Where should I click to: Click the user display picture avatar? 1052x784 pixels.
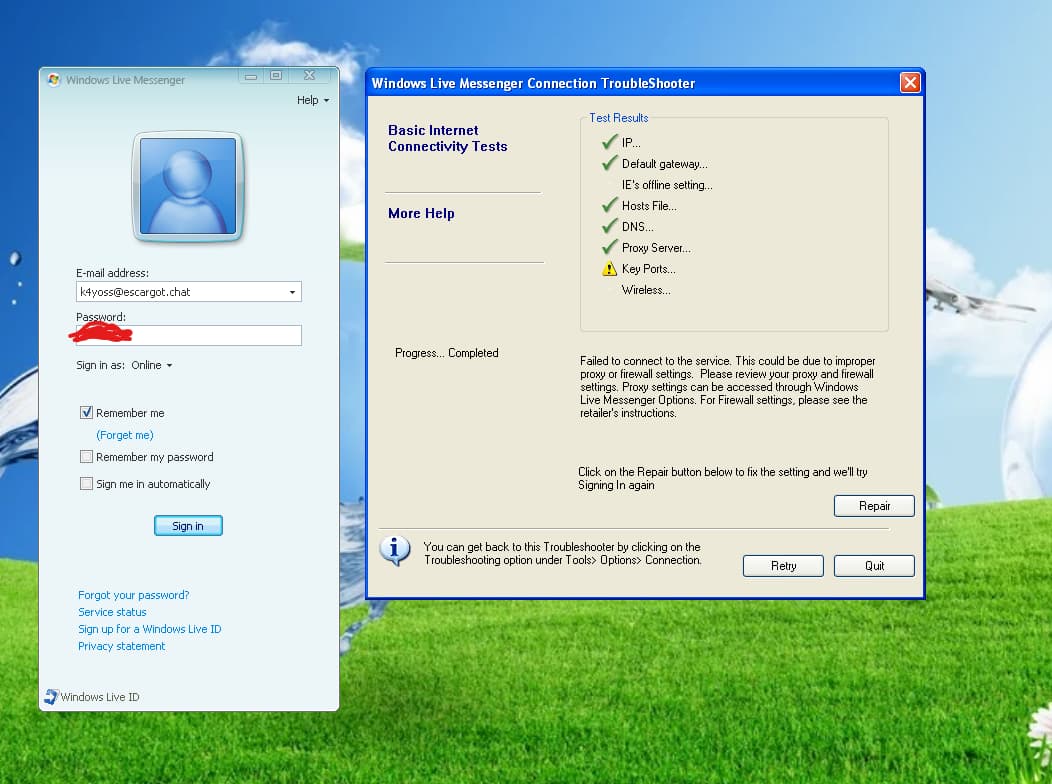188,186
